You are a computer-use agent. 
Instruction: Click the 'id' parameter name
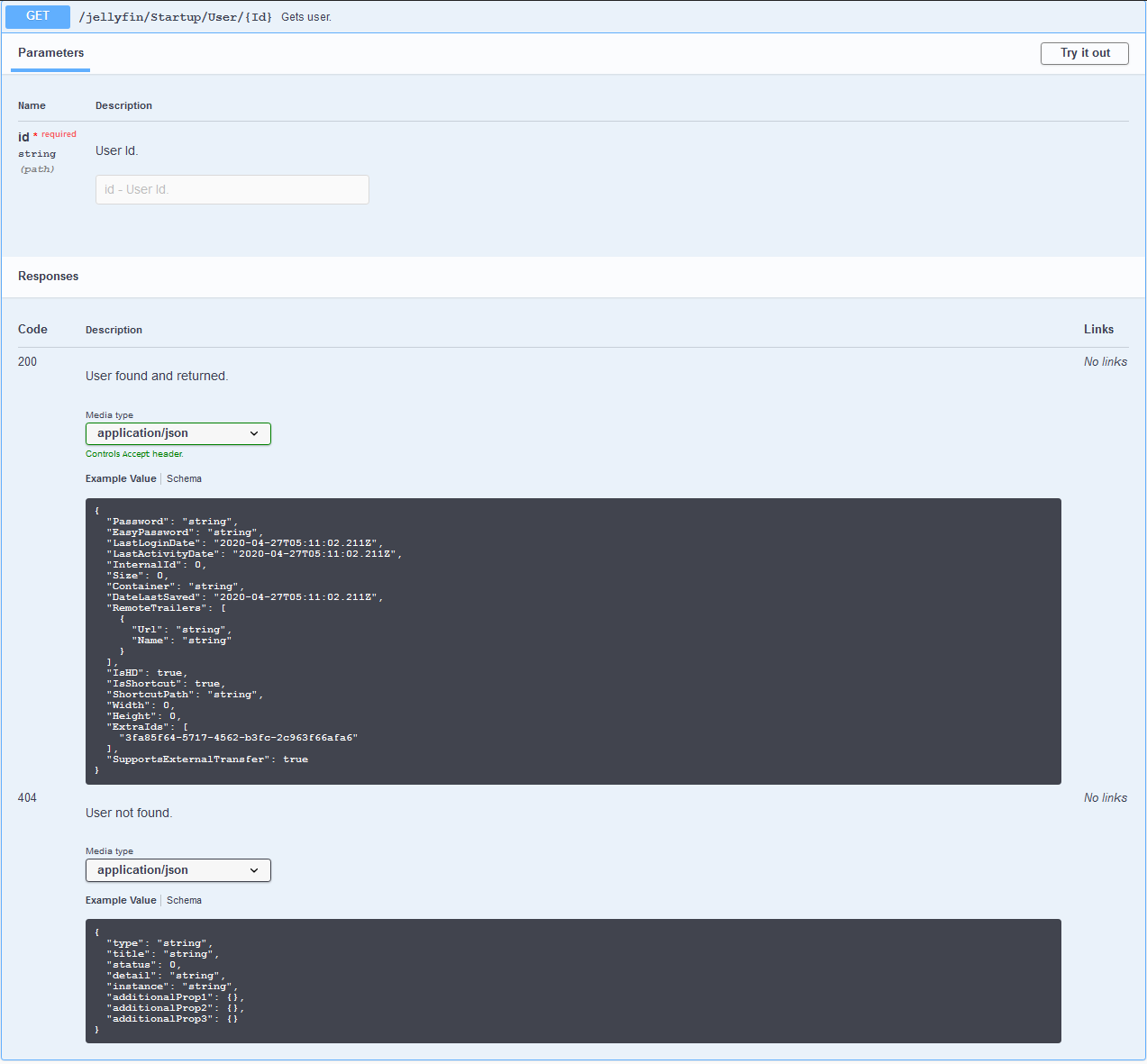click(x=23, y=137)
